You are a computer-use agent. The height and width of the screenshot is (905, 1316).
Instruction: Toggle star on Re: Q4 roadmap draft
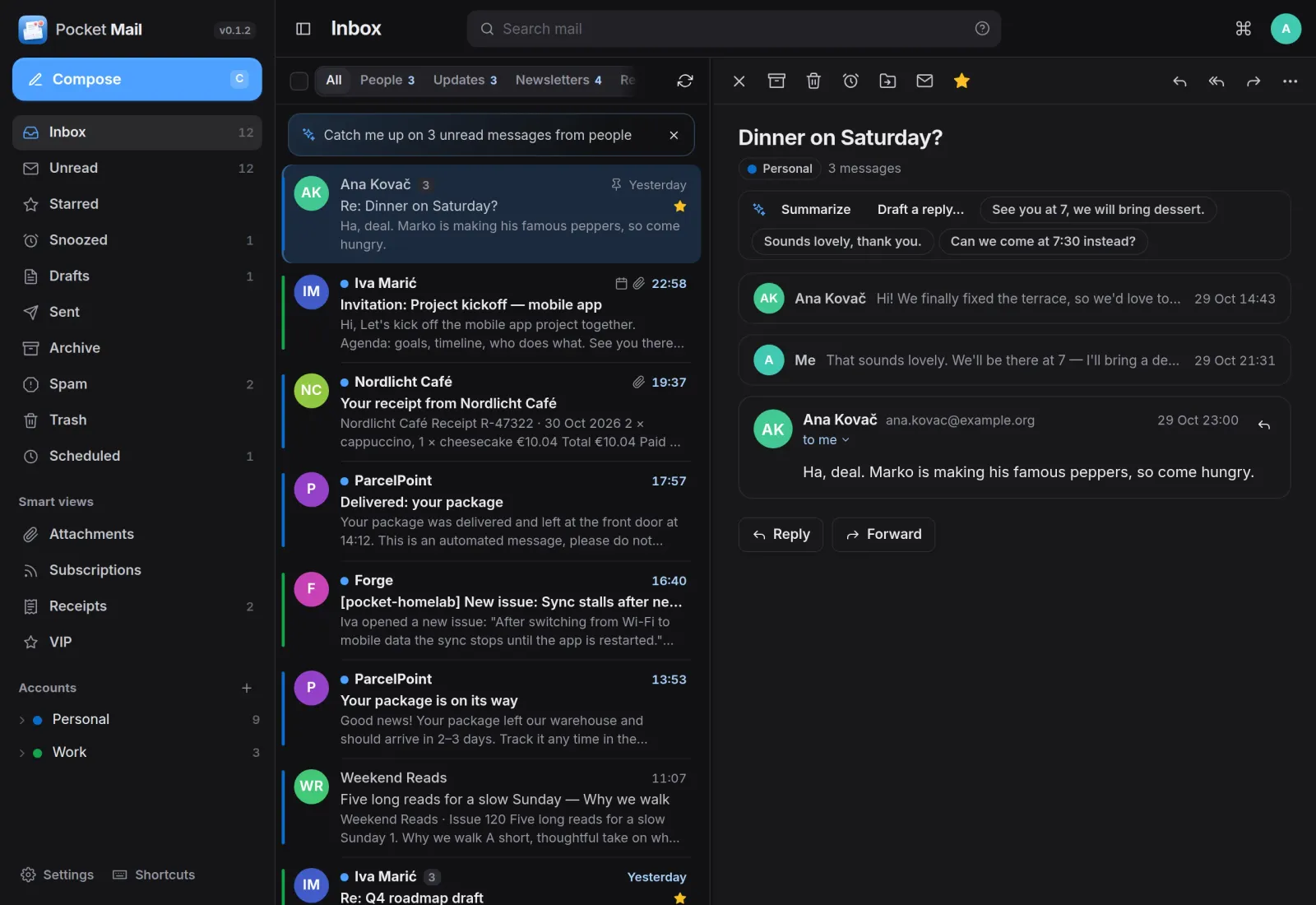click(680, 898)
